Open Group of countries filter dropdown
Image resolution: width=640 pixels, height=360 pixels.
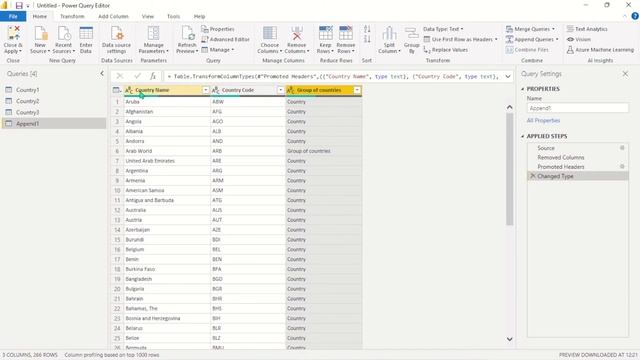[357, 90]
